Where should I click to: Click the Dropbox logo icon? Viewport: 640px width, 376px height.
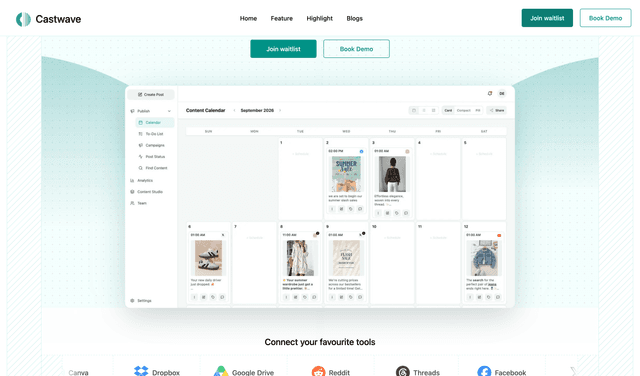coord(141,372)
